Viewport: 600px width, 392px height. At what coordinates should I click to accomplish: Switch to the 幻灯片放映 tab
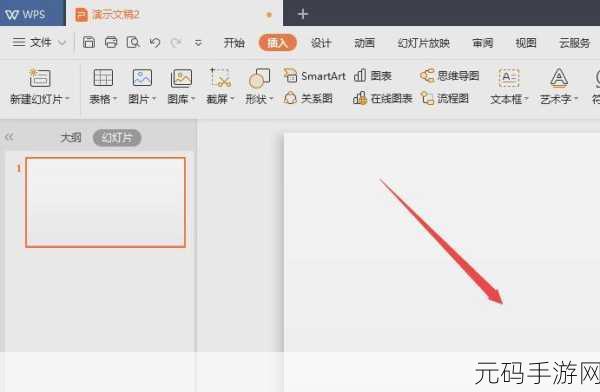point(424,43)
